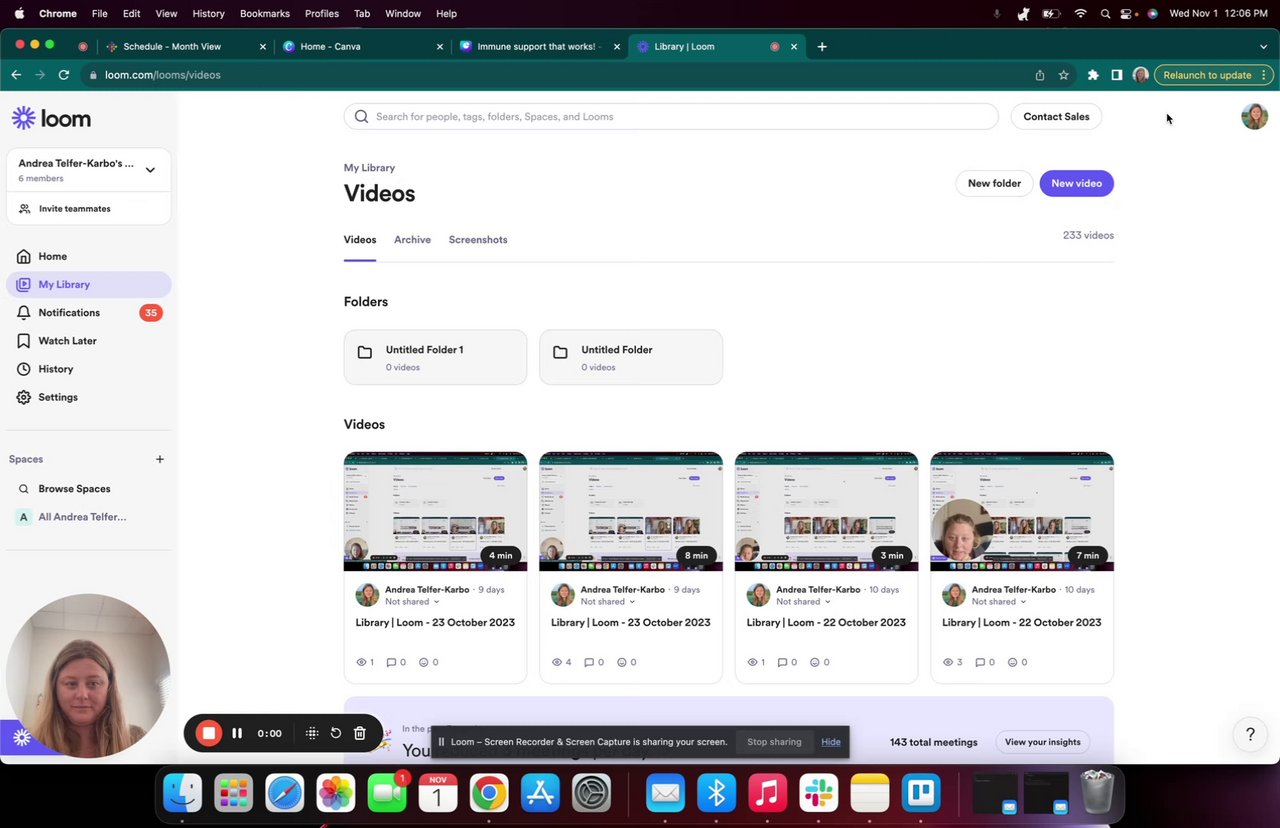Switch to the Schedule - Month View tab

[x=185, y=46]
